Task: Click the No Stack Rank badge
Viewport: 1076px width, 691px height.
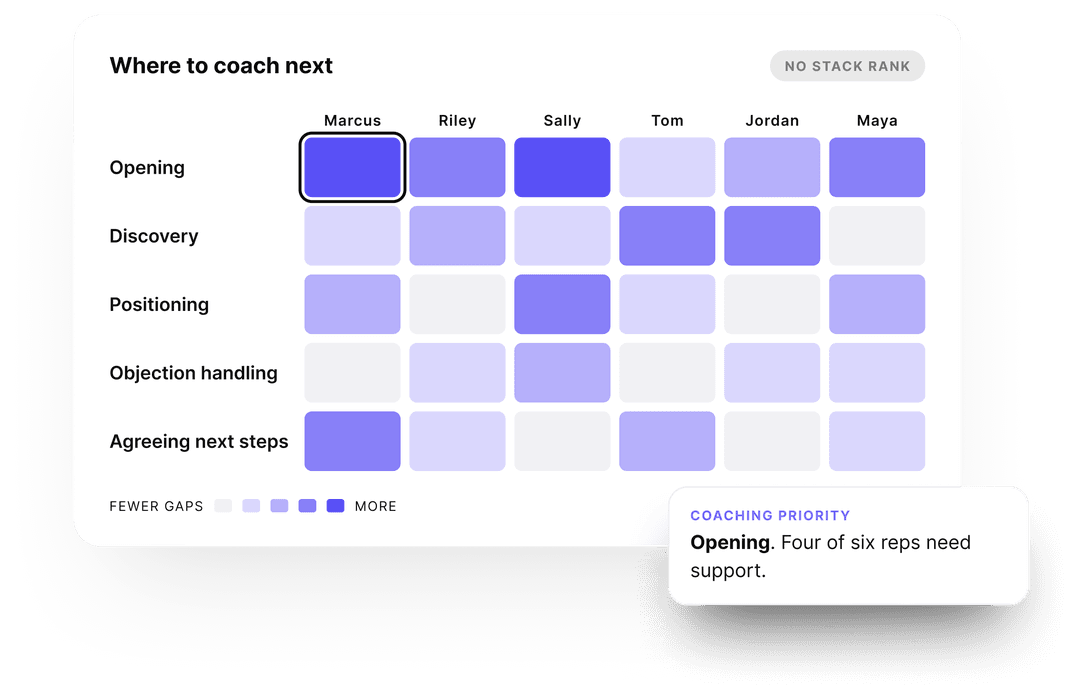Action: (847, 66)
